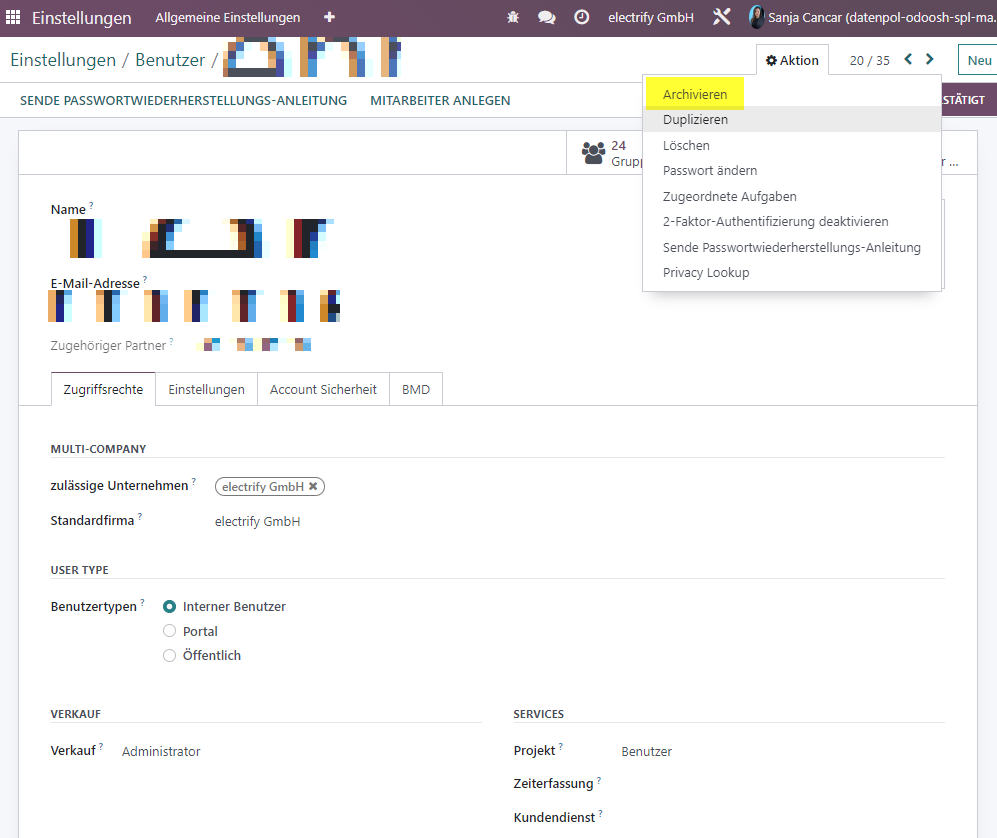Open the electrify GmbH company switcher
Viewport: 997px width, 838px height.
[x=650, y=18]
